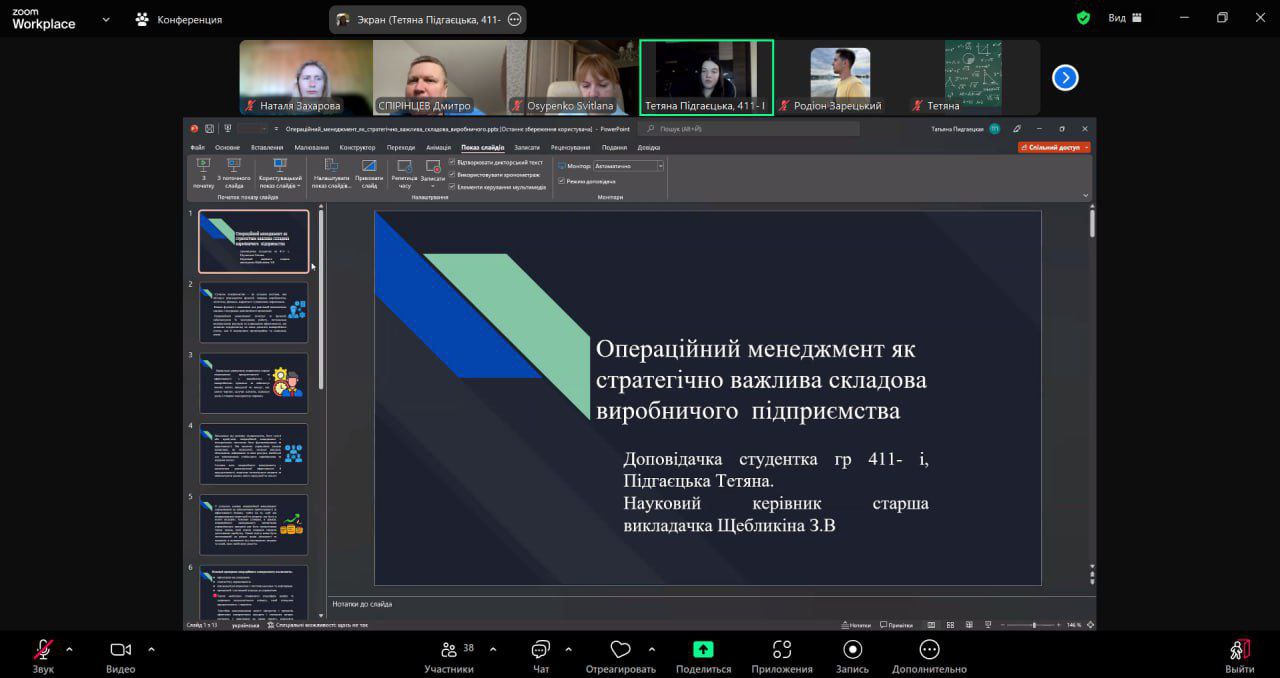
Task: Open the Дополнительно more options icon
Action: pos(929,650)
